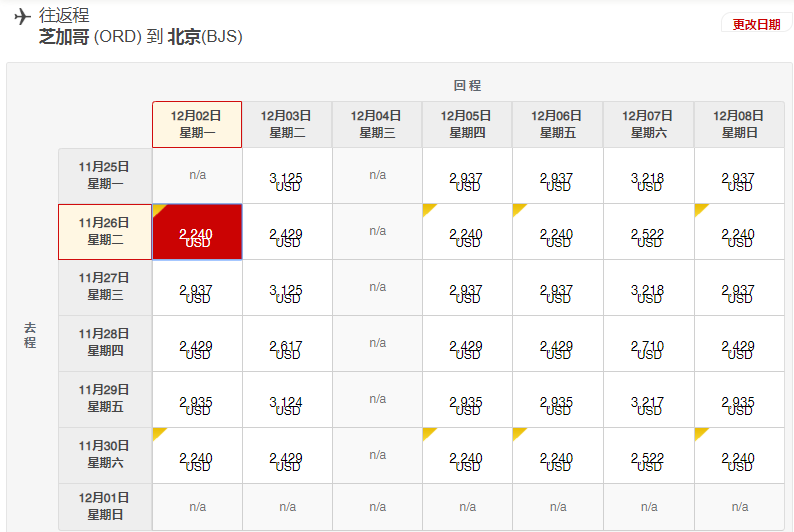Viewport: 794px width, 532px height.
Task: Pick 2,935 USD fare for 11月29日 and 12月08日
Action: (x=739, y=399)
